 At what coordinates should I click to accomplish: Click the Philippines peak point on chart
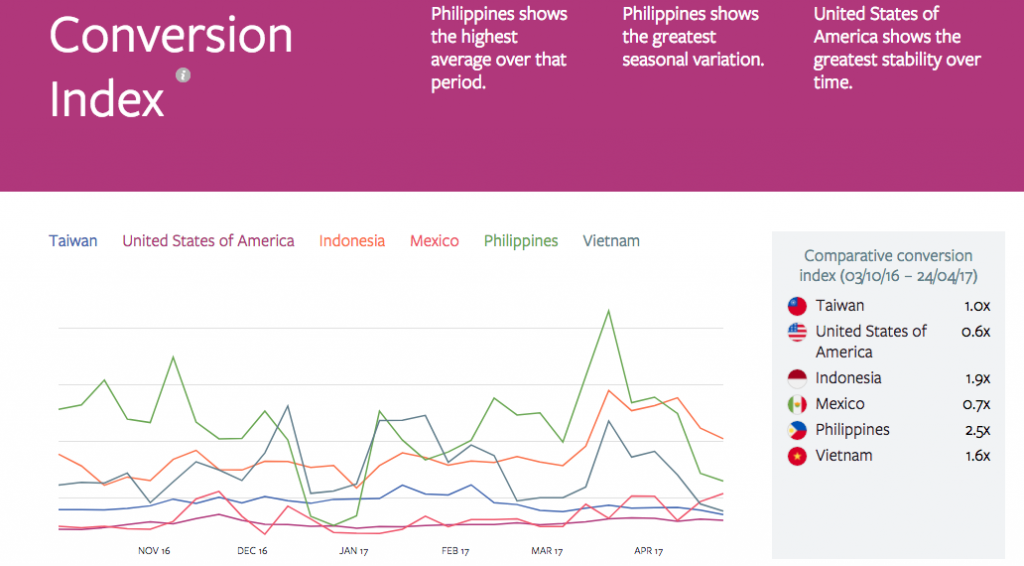[x=608, y=310]
